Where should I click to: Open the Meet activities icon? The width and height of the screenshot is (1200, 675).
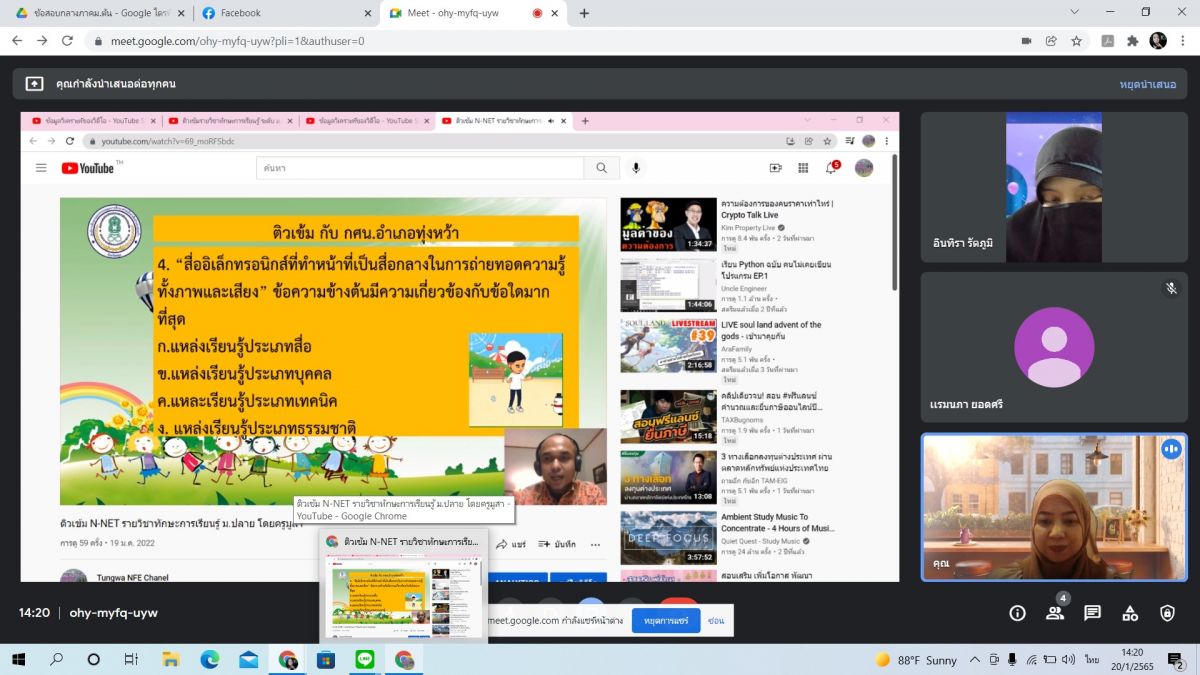pos(1130,613)
